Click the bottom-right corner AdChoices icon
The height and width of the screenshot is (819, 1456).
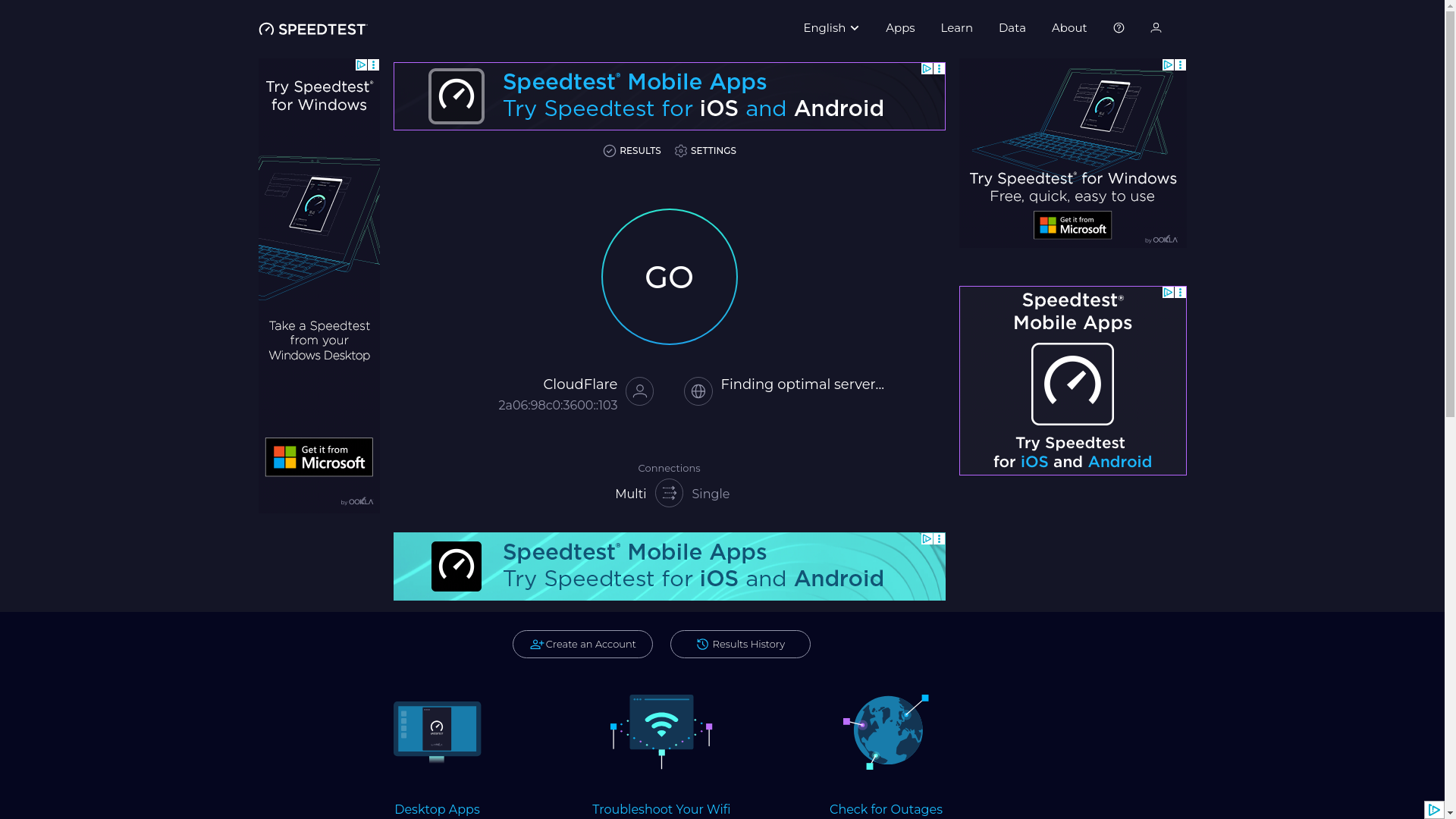[x=1433, y=810]
